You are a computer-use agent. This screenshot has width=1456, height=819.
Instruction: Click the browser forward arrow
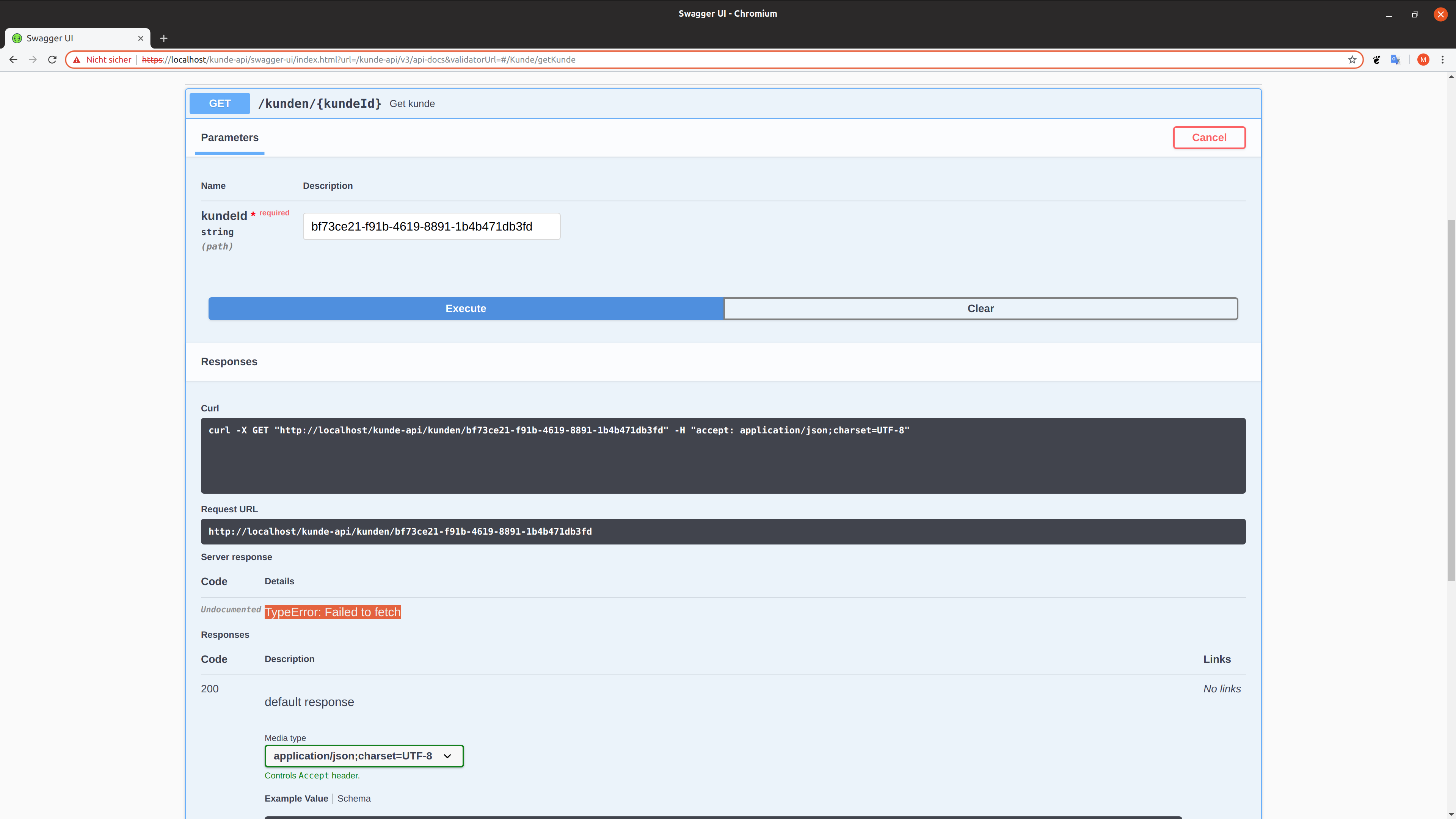33,60
